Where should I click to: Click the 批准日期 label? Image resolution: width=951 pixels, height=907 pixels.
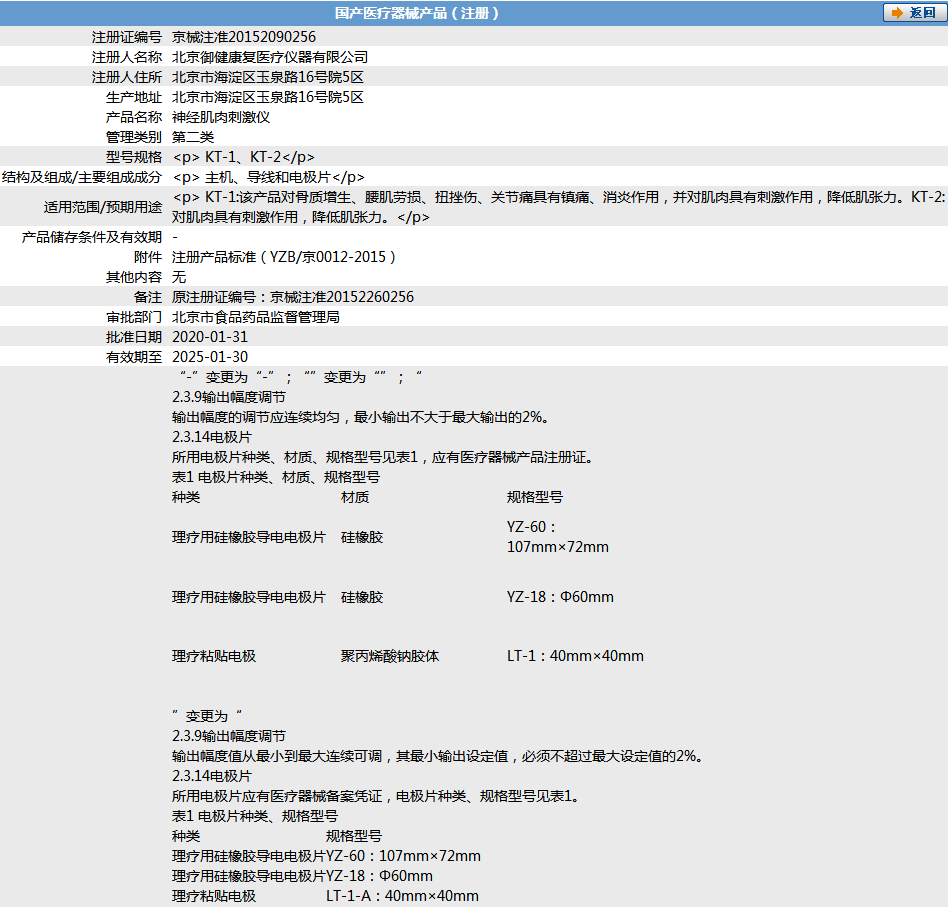point(134,337)
